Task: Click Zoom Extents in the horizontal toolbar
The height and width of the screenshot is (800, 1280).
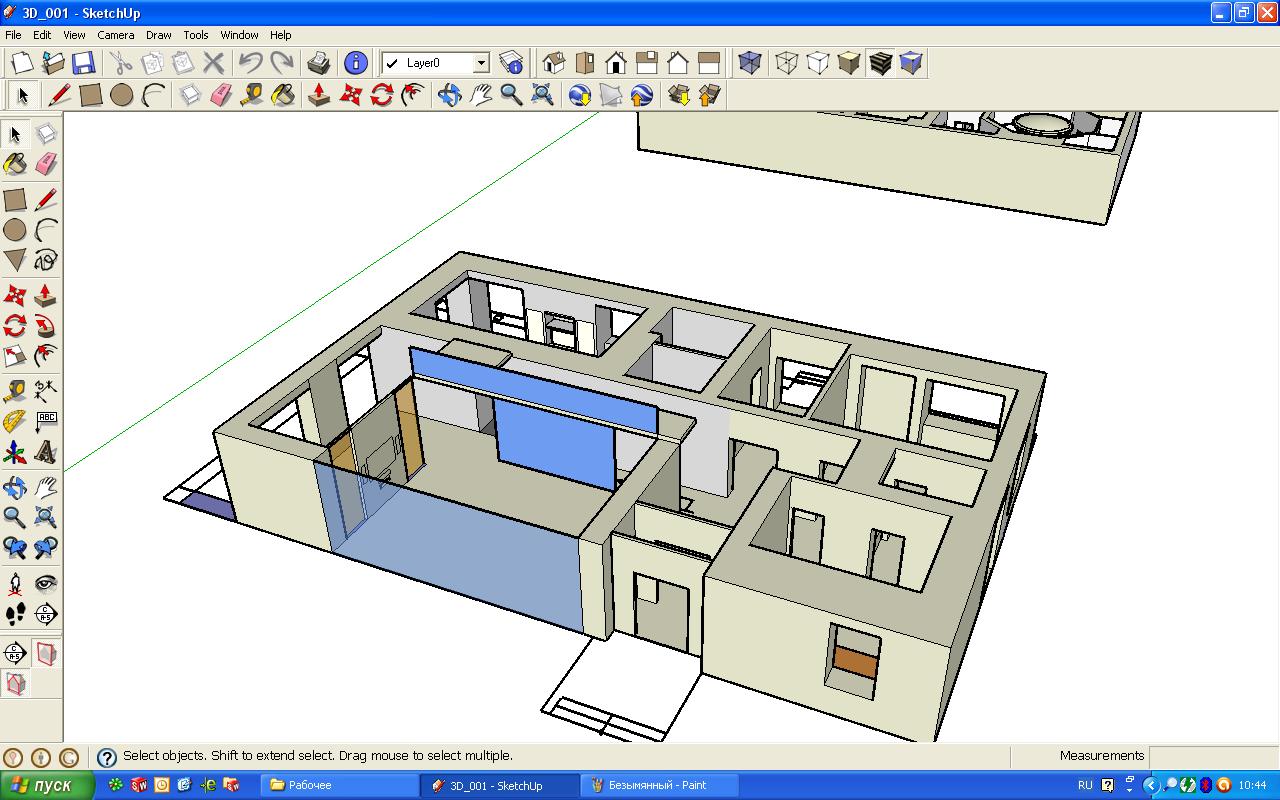Action: click(x=542, y=95)
